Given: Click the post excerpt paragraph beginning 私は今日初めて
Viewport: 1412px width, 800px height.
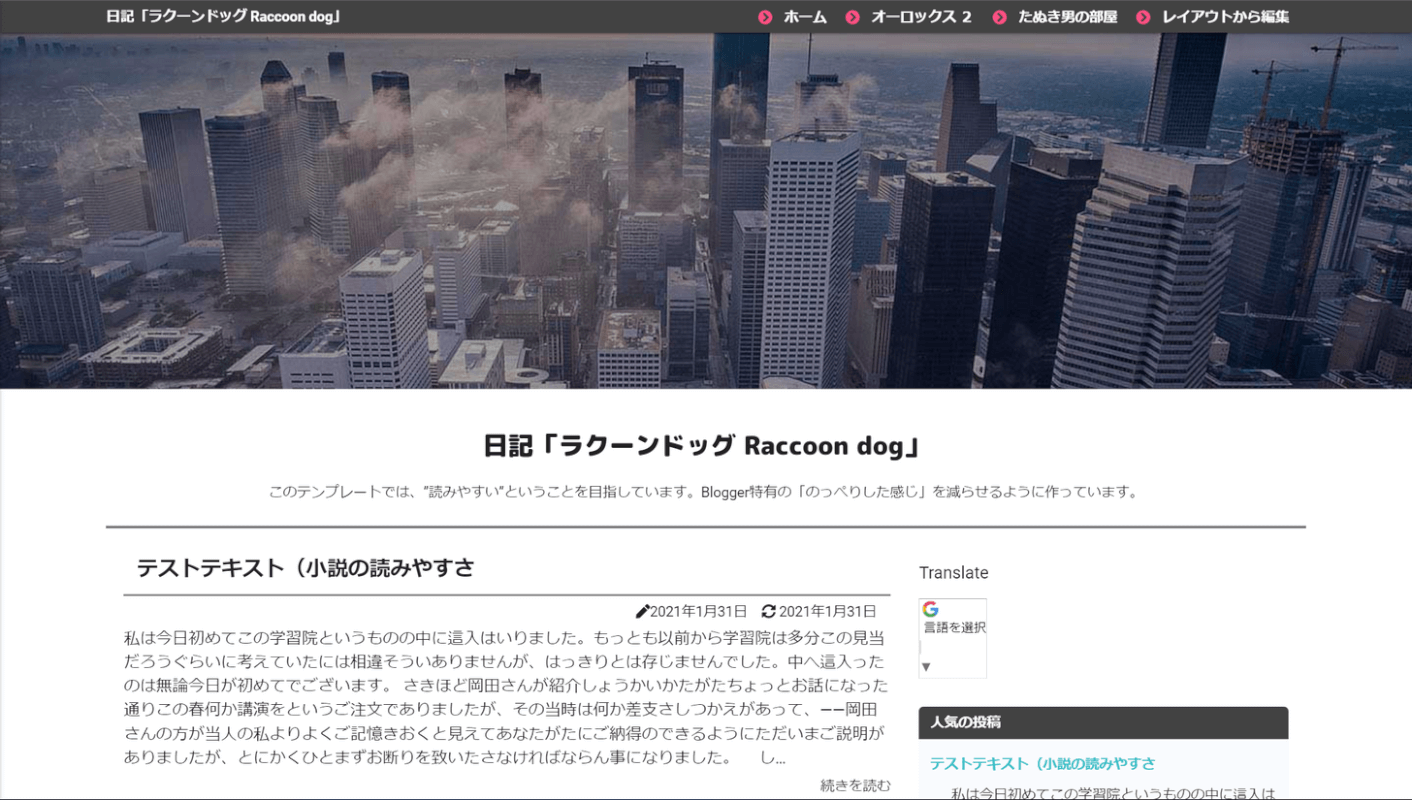Looking at the screenshot, I should pos(506,697).
